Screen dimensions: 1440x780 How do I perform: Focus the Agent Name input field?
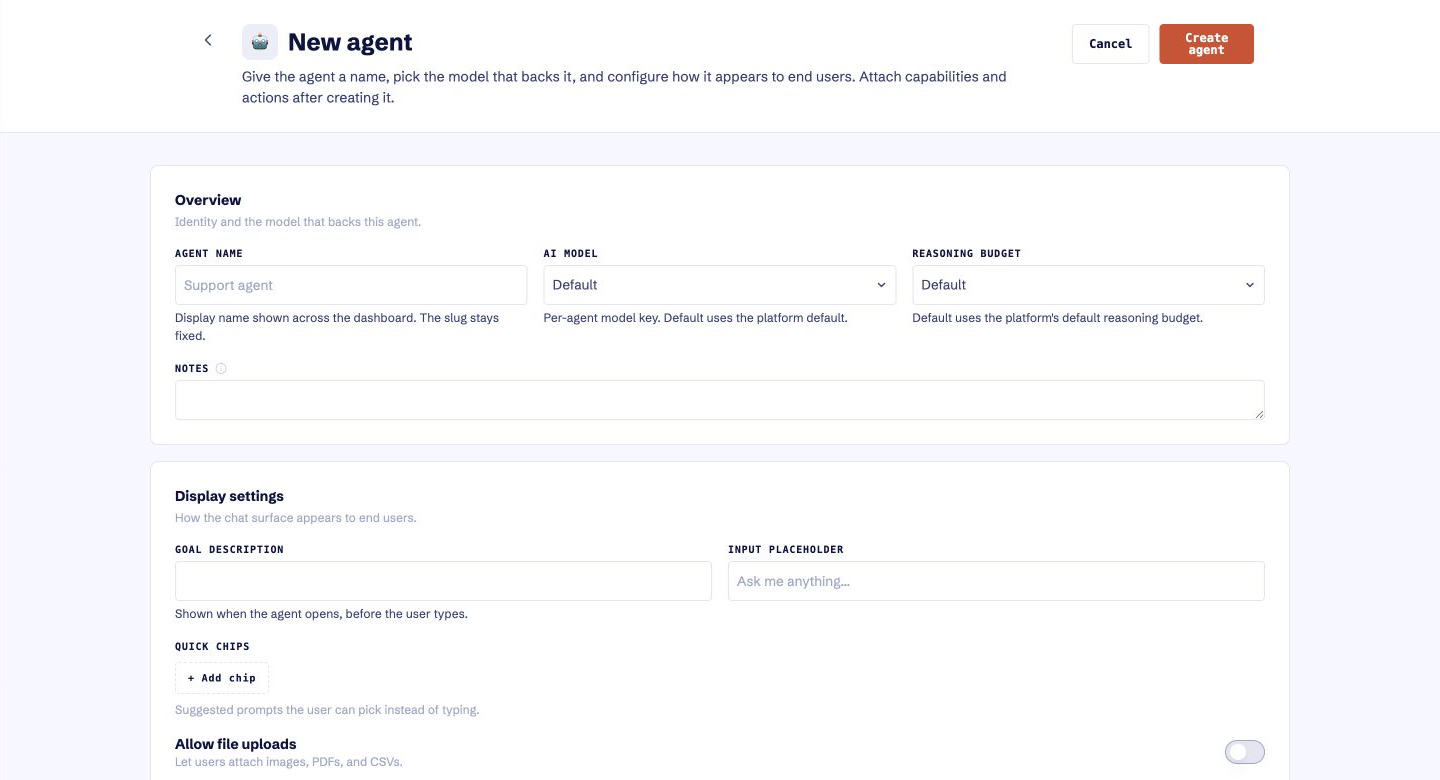[x=351, y=285]
